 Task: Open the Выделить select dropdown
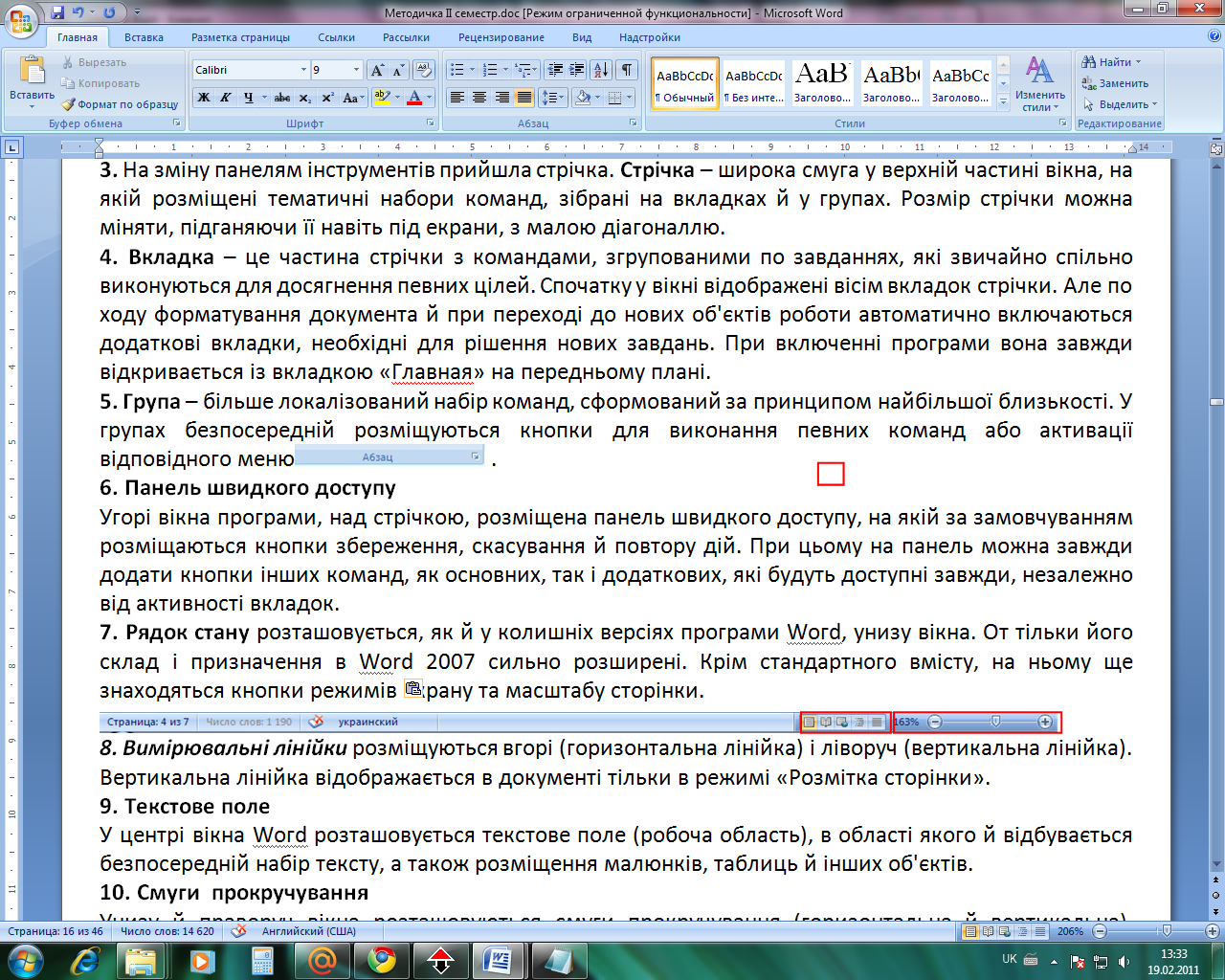(x=1120, y=104)
